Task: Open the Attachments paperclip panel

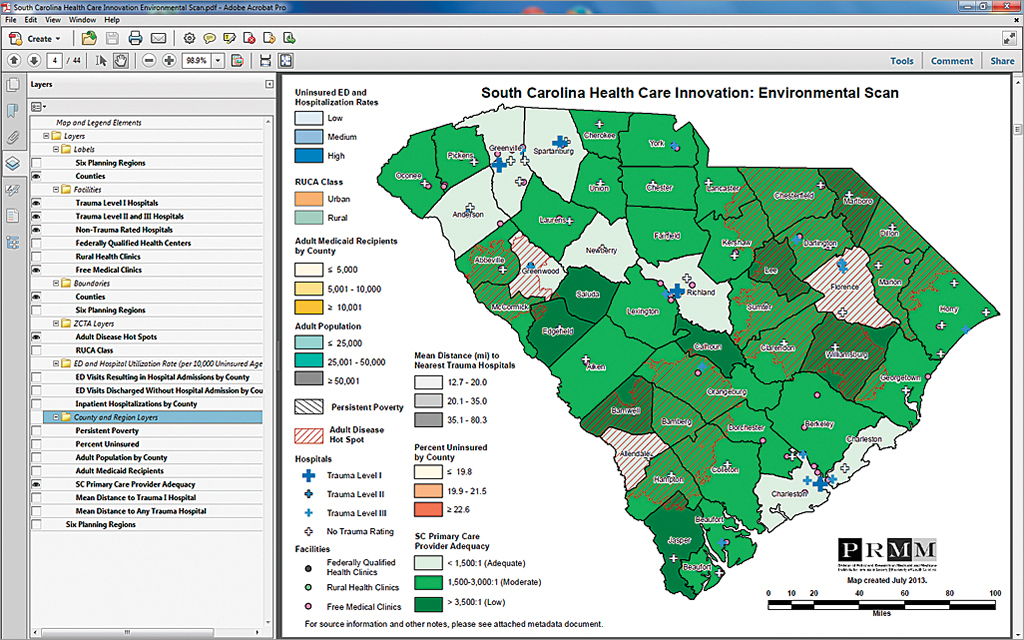Action: [12, 138]
